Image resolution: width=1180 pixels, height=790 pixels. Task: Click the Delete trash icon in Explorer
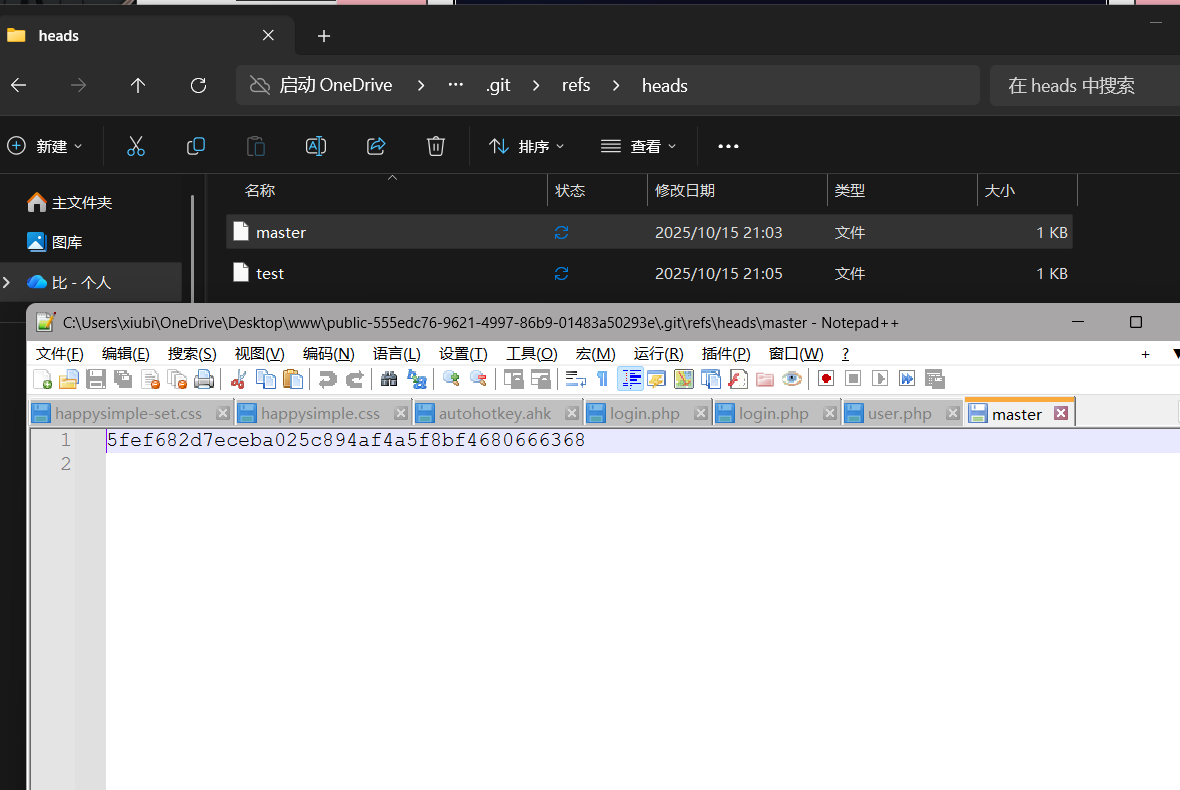point(435,146)
